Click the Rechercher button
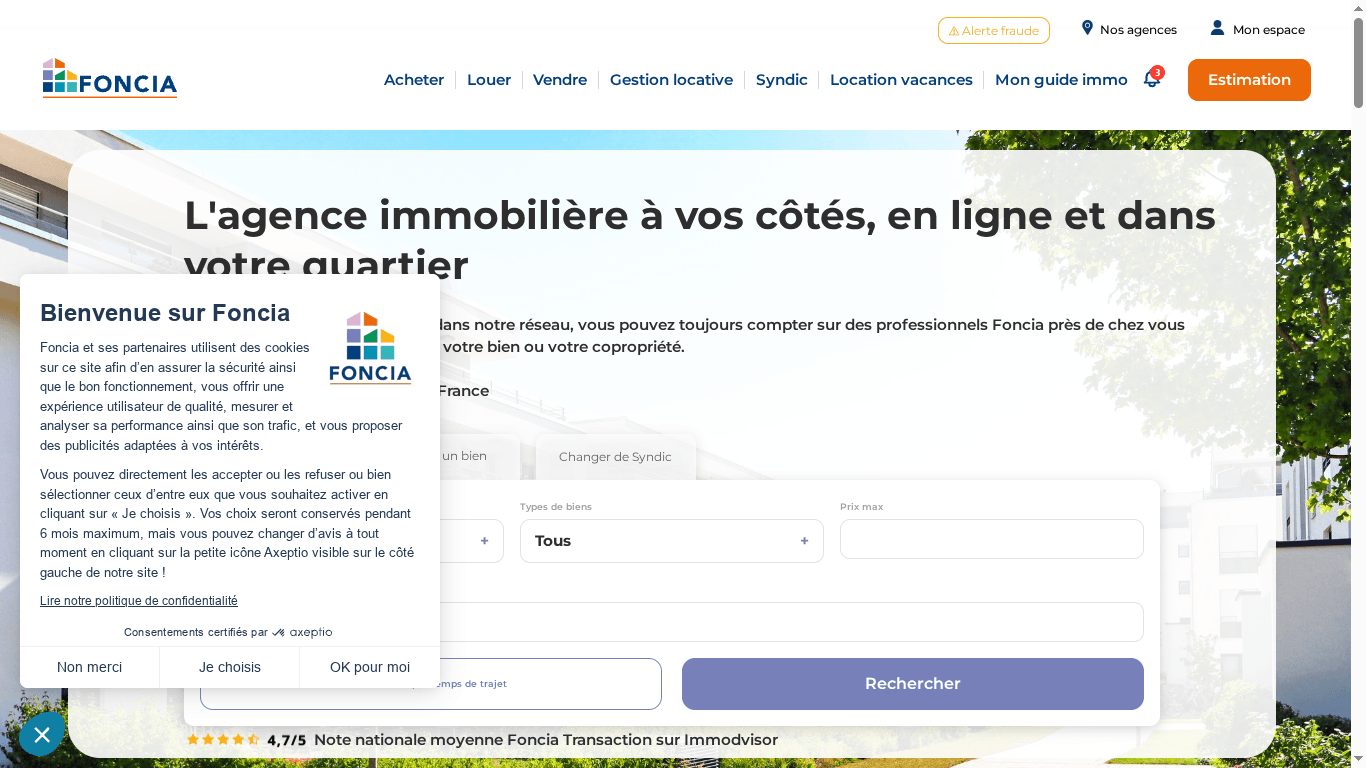 pyautogui.click(x=911, y=684)
